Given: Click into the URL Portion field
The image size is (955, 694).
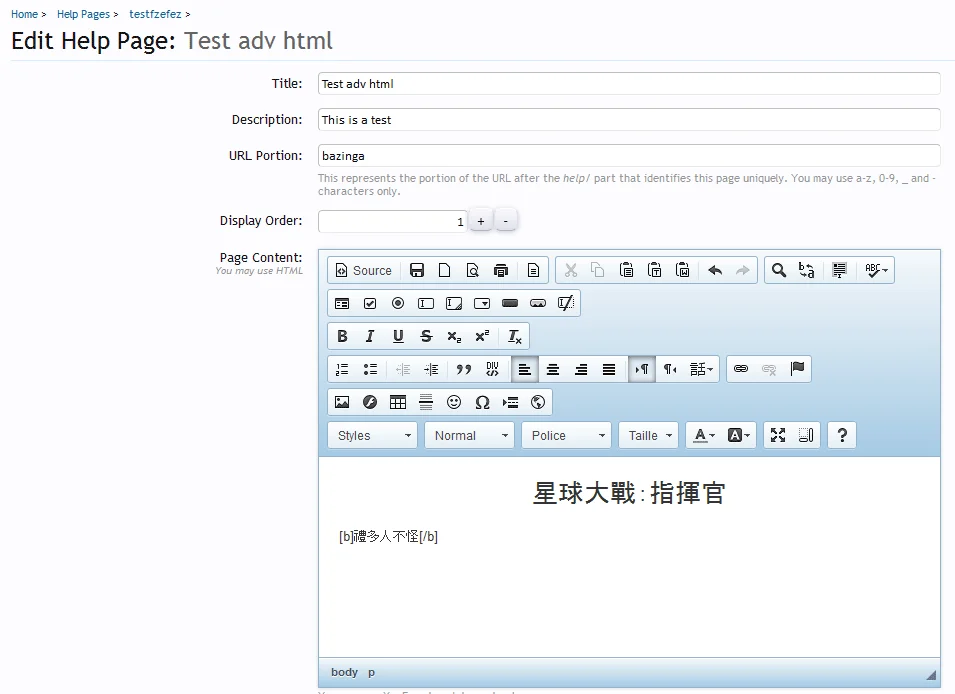Looking at the screenshot, I should coord(629,156).
